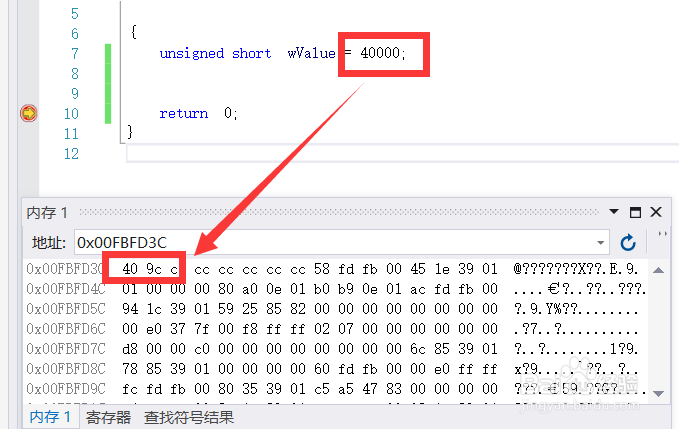The height and width of the screenshot is (429, 679).
Task: Click memory row address 0x00FBFD8C
Action: pos(66,369)
